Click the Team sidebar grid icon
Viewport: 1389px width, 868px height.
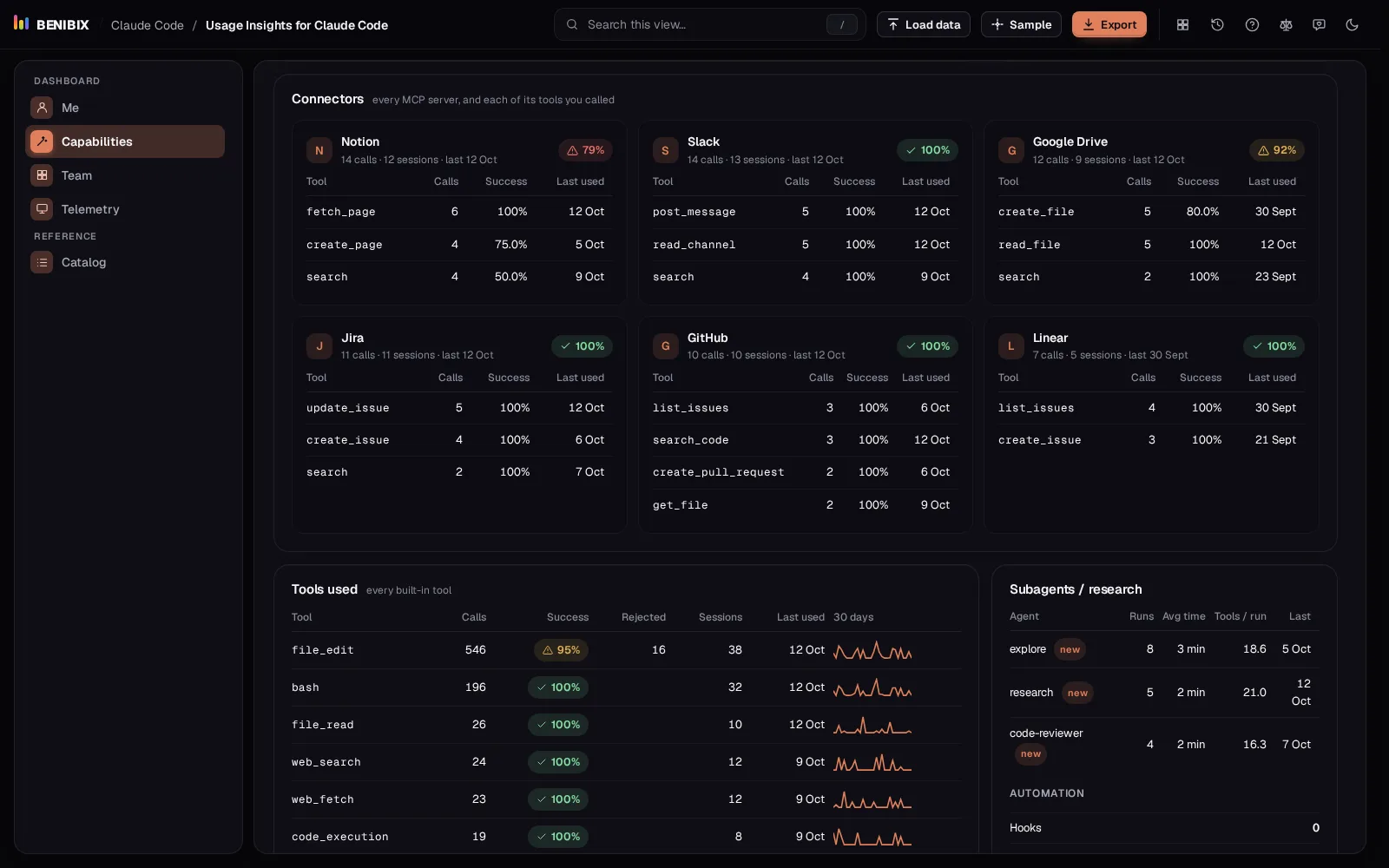coord(42,175)
